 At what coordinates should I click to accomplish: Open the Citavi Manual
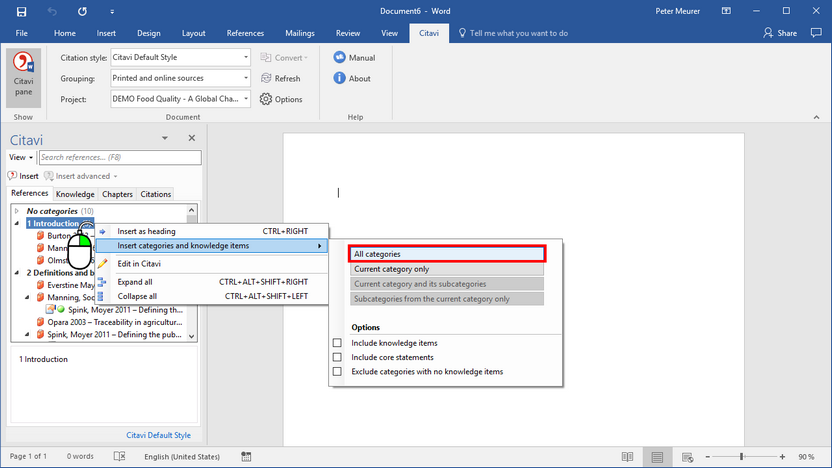[354, 57]
